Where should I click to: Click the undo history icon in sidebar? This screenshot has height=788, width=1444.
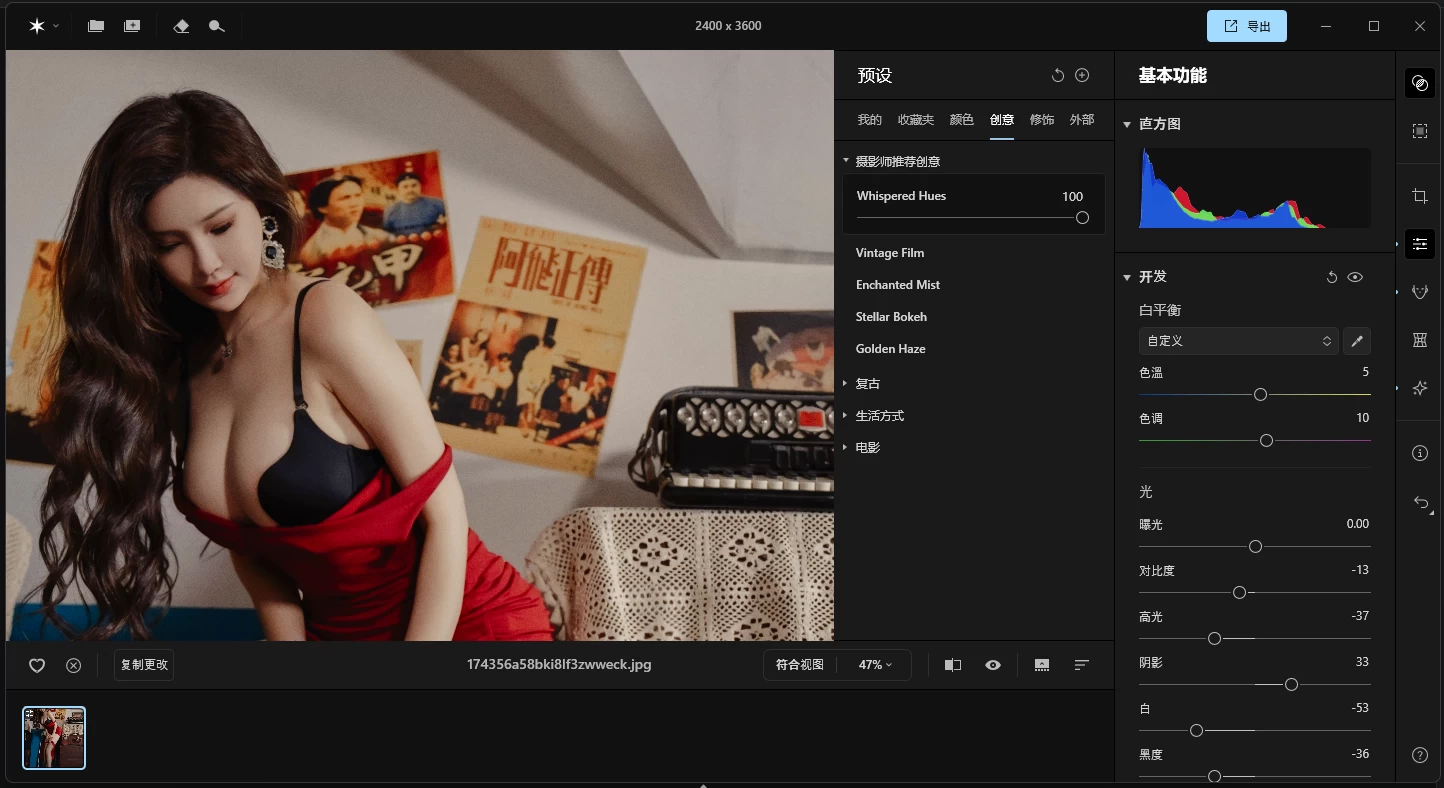click(1419, 503)
